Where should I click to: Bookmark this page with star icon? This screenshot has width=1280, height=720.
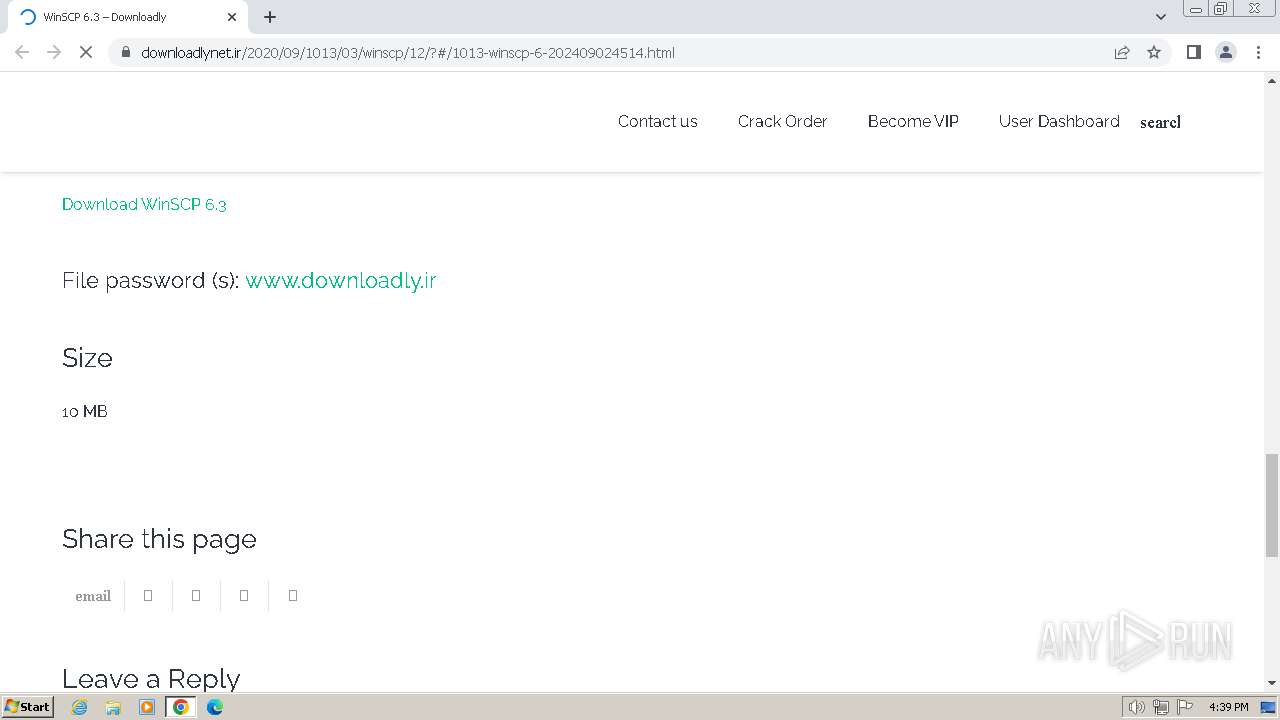tap(1154, 52)
